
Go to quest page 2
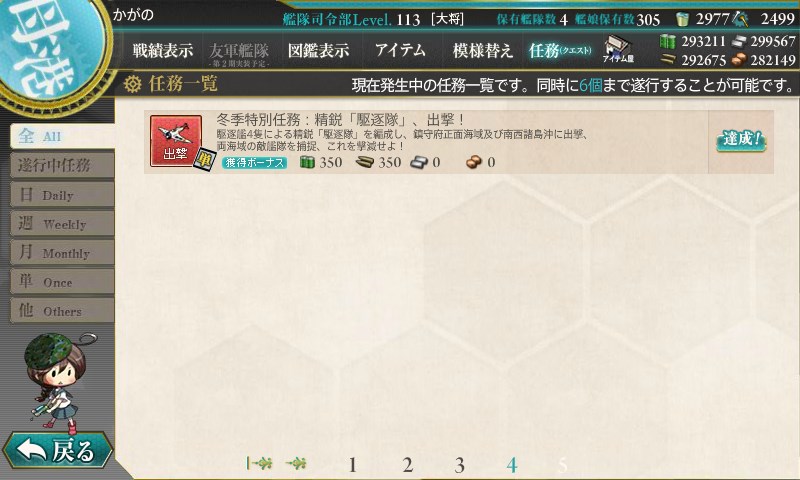[407, 465]
